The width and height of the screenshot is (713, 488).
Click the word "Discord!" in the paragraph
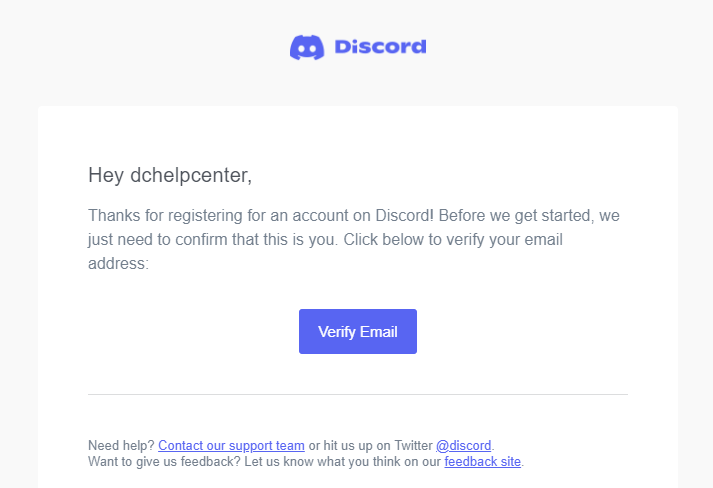point(405,215)
